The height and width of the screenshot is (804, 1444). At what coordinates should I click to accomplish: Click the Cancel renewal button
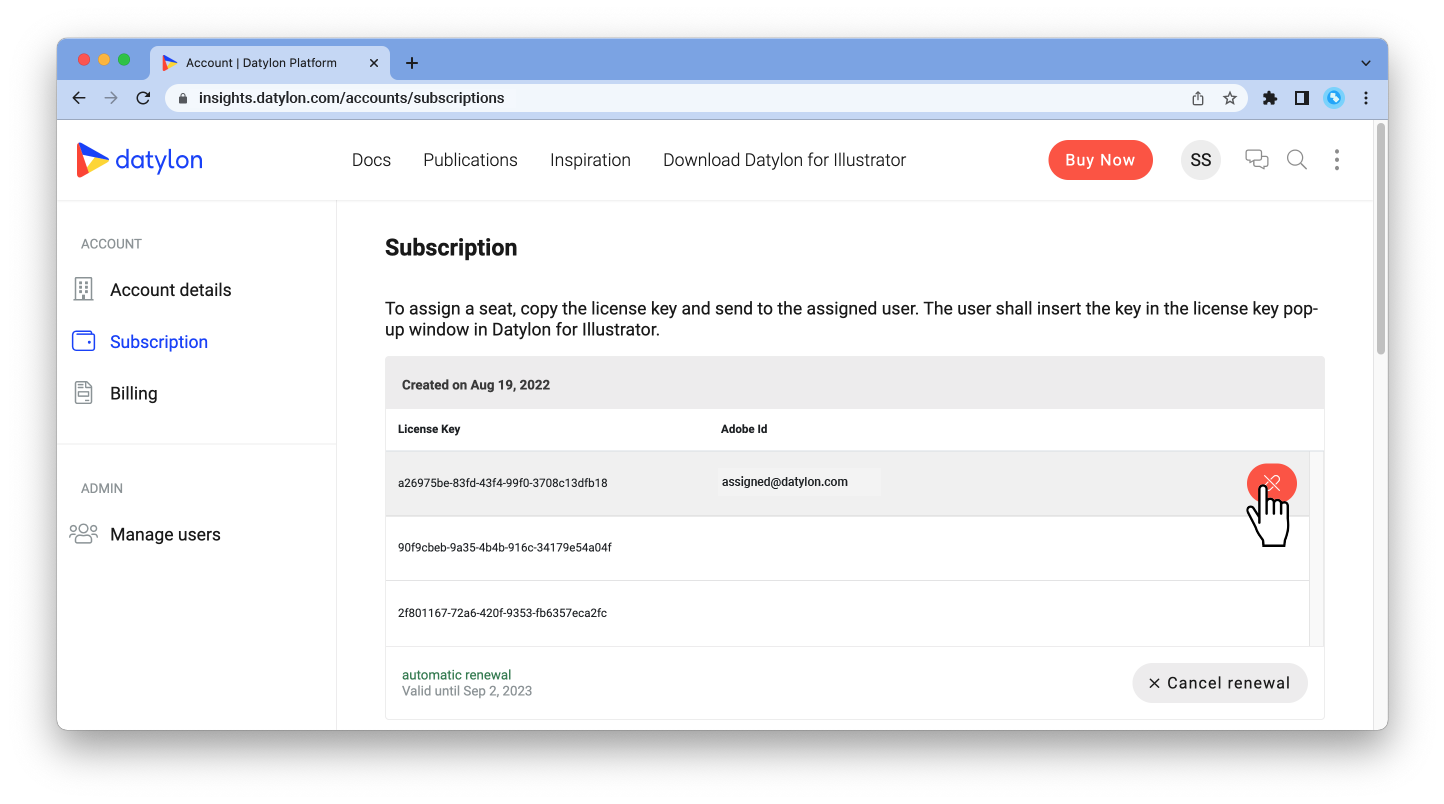[x=1220, y=683]
